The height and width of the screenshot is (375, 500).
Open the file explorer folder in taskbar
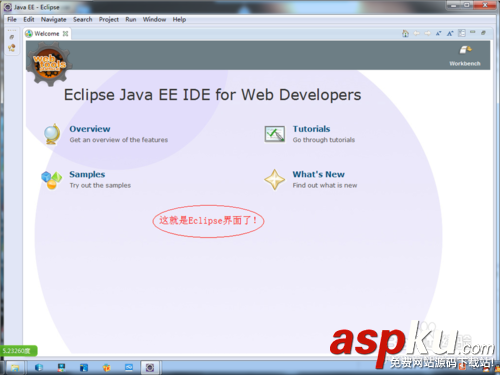click(x=15, y=368)
